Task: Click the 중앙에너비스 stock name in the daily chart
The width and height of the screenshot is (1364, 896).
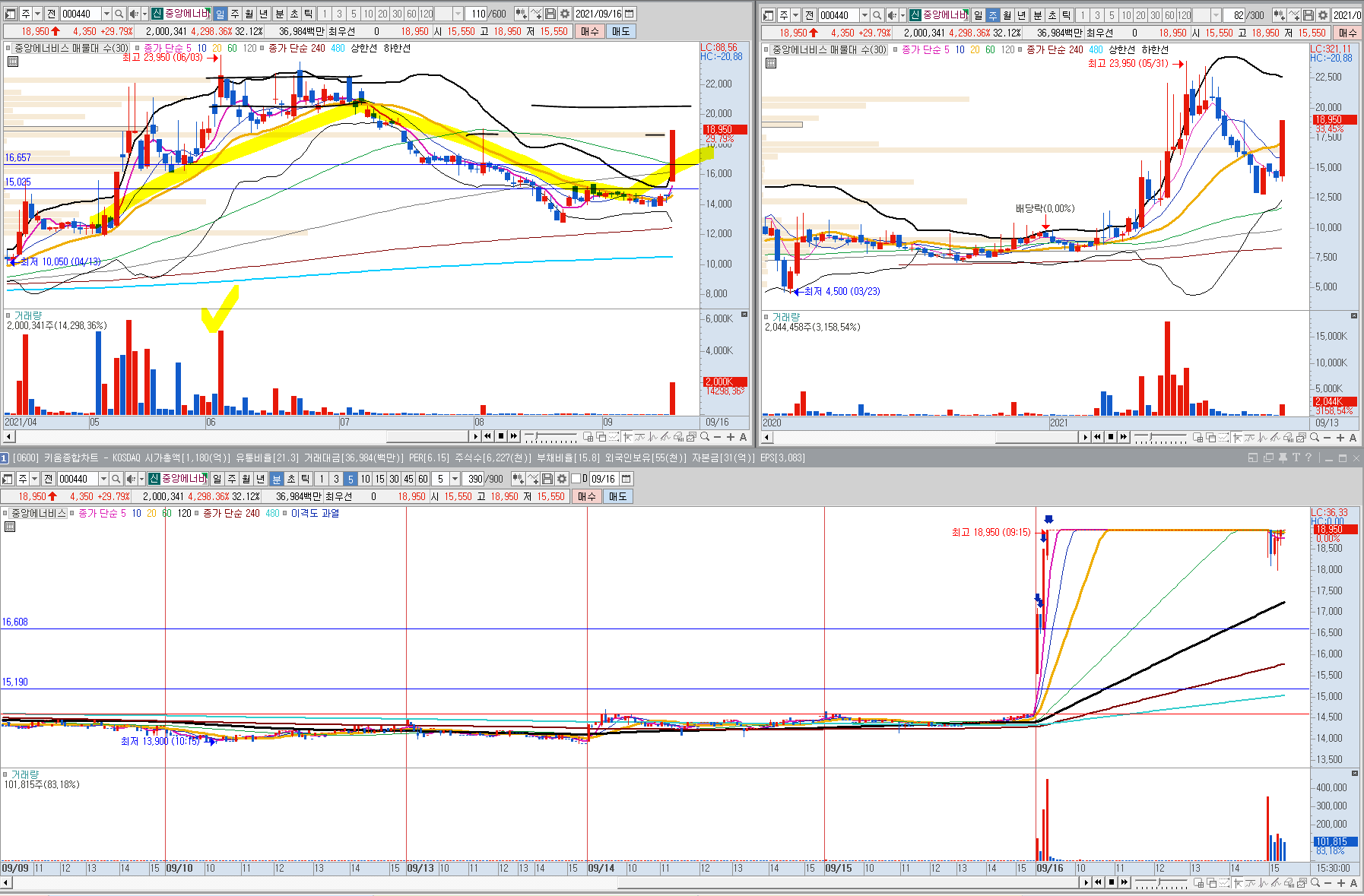Action: 186,14
